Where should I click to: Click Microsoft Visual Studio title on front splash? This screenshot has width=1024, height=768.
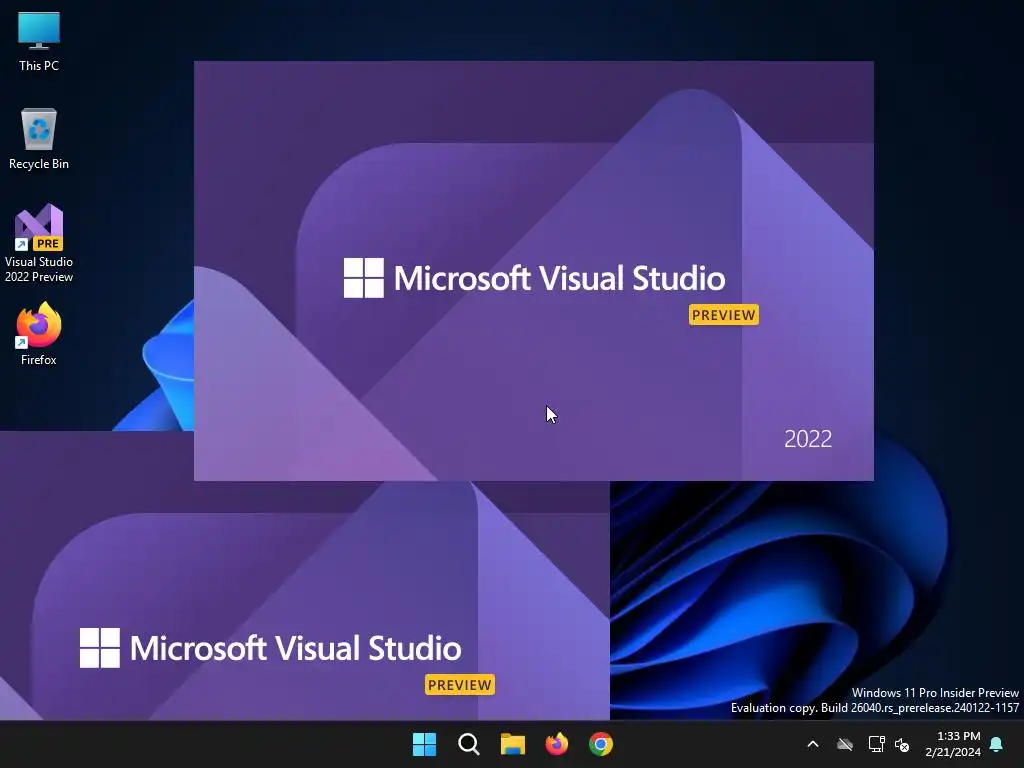[x=560, y=278]
